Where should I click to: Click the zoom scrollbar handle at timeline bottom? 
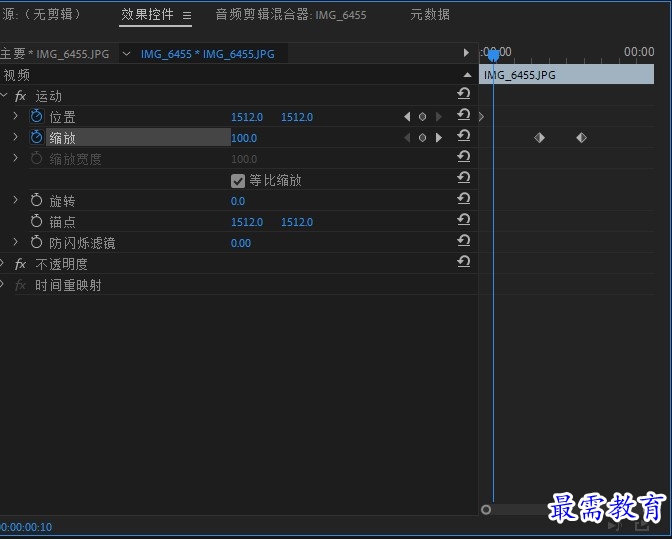tap(486, 509)
